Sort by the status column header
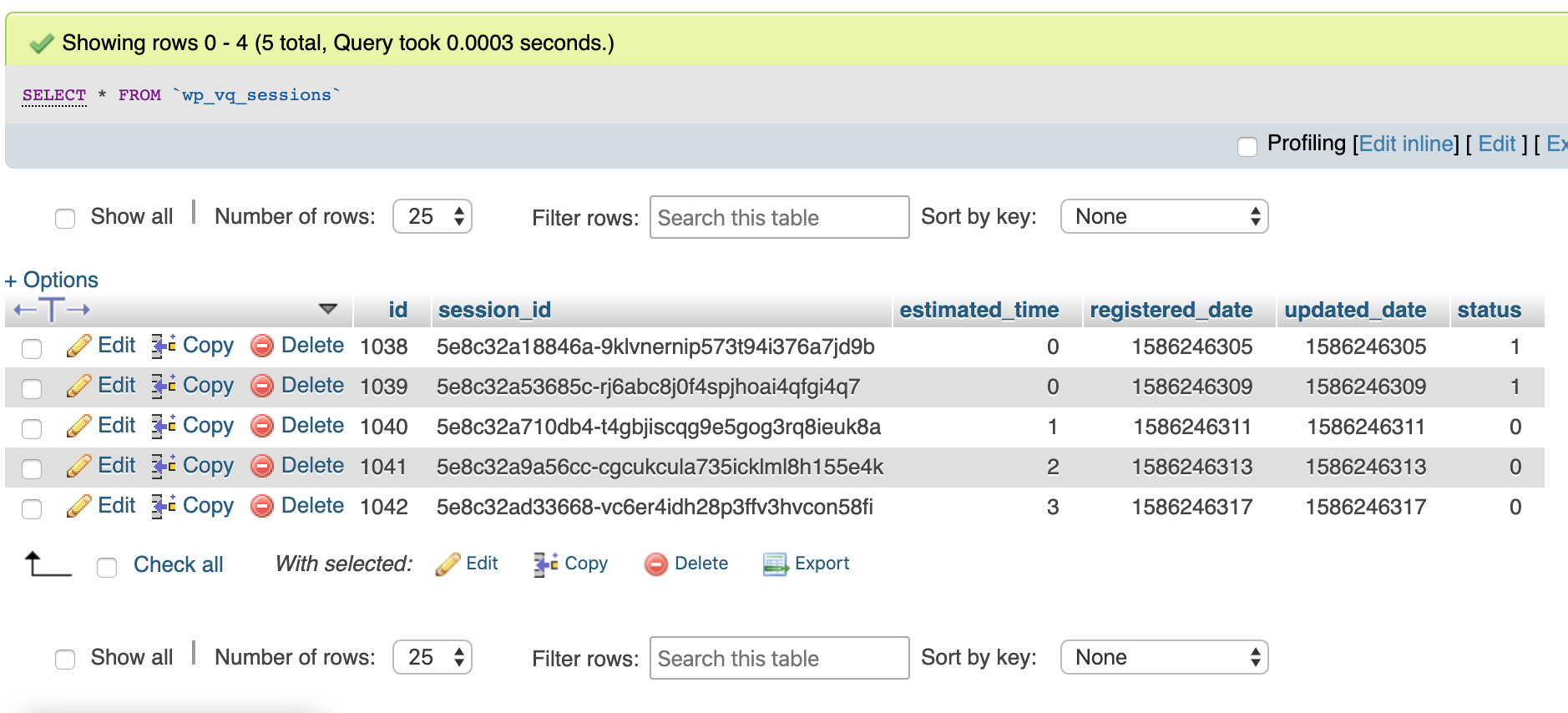The width and height of the screenshot is (1568, 713). click(1490, 310)
